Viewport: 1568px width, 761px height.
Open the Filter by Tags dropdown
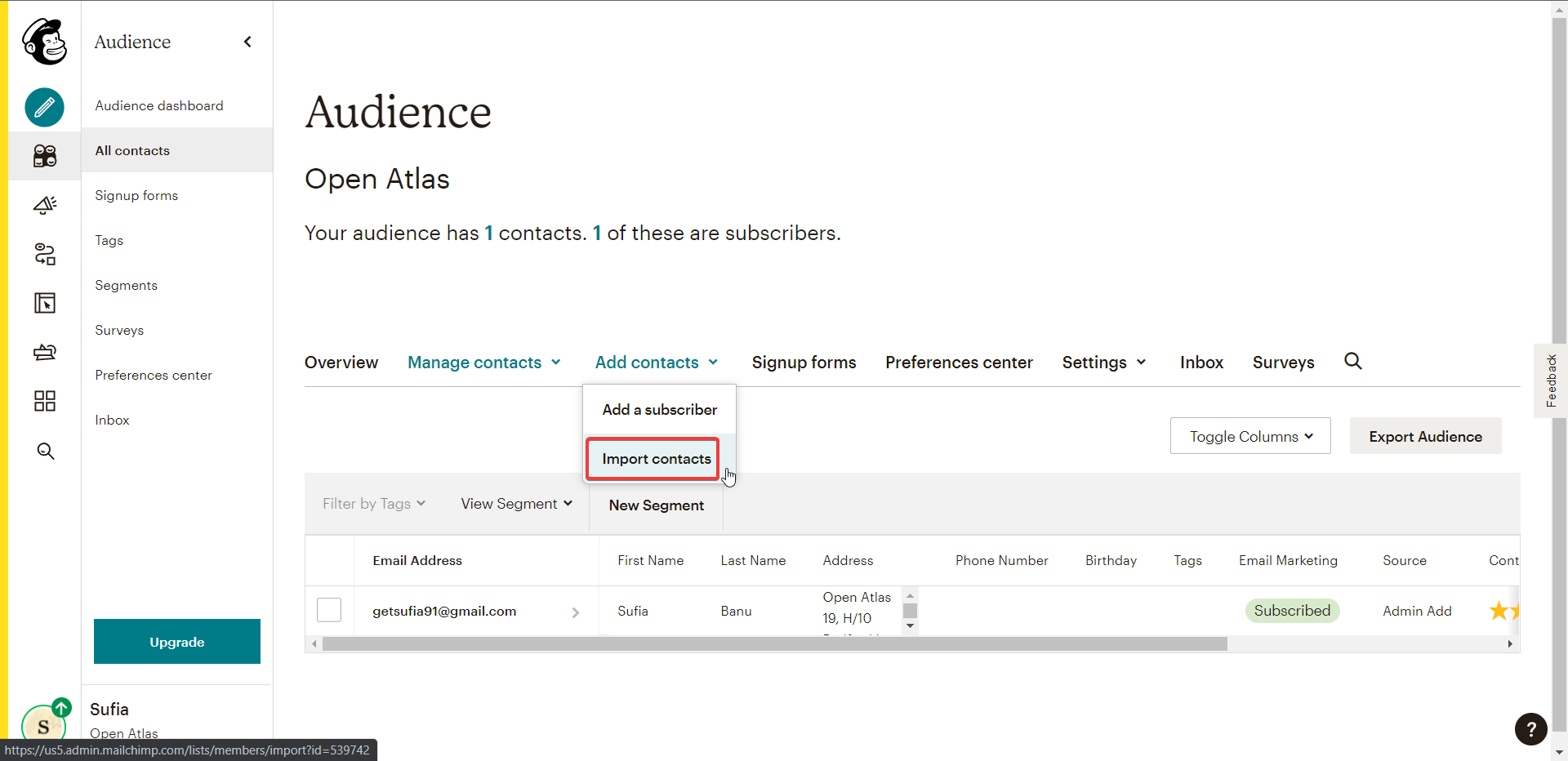click(374, 504)
